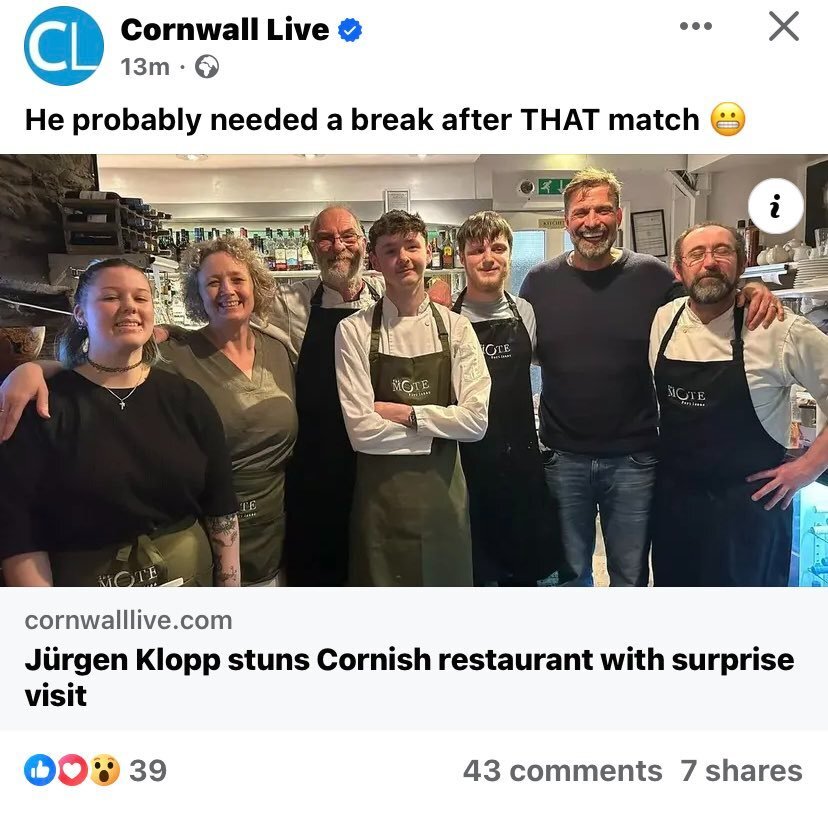Click the Wow face reaction icon
The height and width of the screenshot is (815, 828).
coord(105,770)
